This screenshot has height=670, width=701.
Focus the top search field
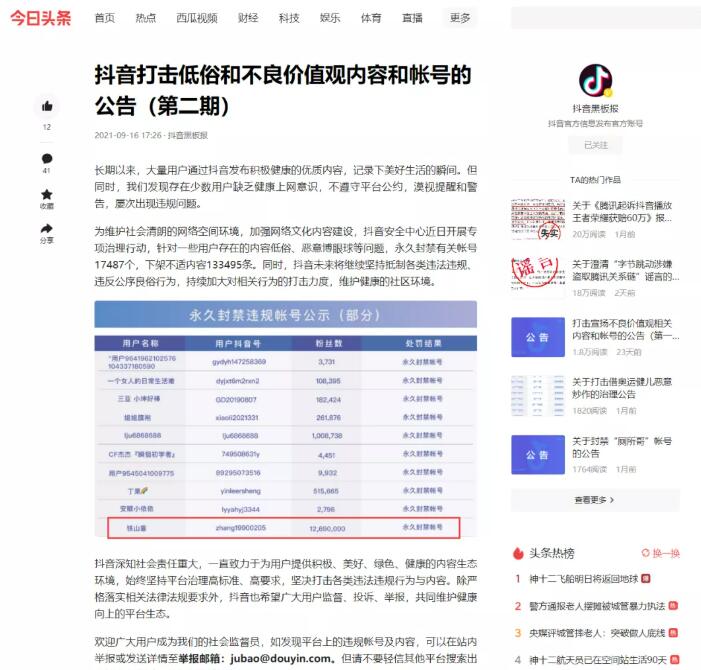(x=606, y=18)
